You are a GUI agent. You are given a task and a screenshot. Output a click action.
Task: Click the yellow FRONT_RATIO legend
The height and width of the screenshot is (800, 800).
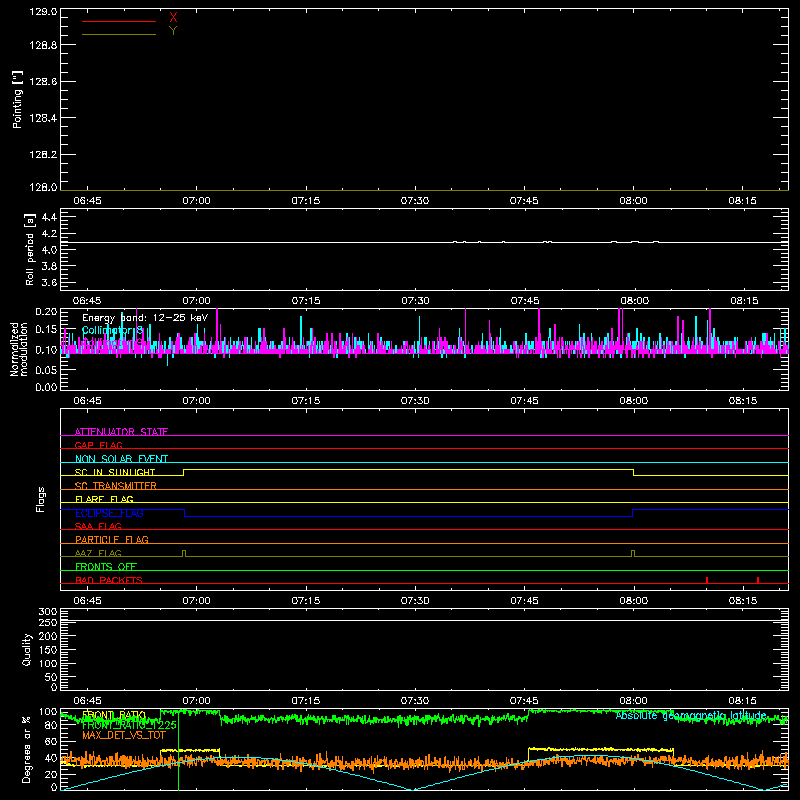click(x=114, y=715)
